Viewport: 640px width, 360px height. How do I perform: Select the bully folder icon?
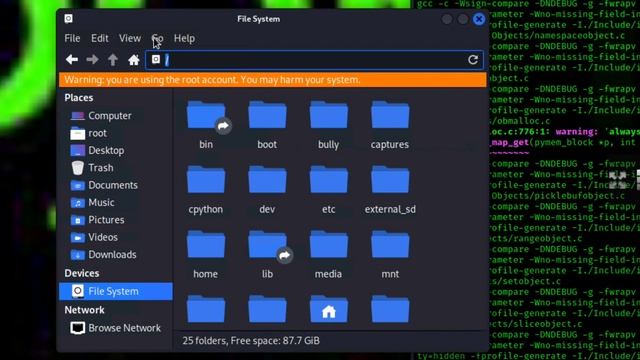(329, 115)
